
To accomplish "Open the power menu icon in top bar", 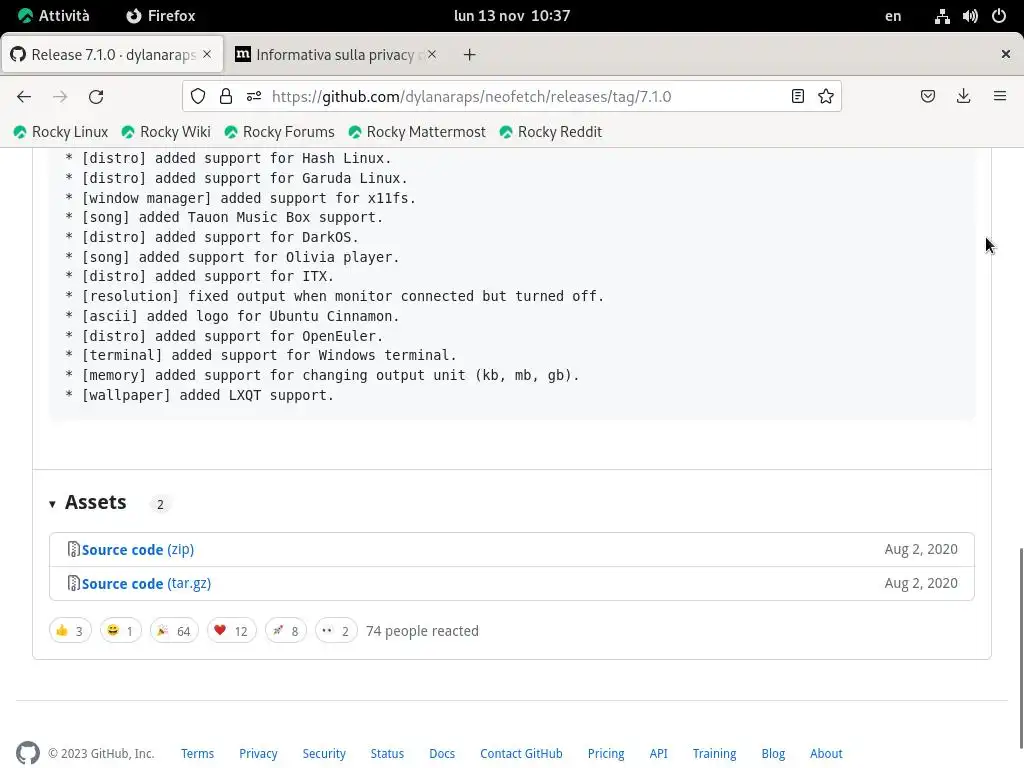I will click(999, 16).
